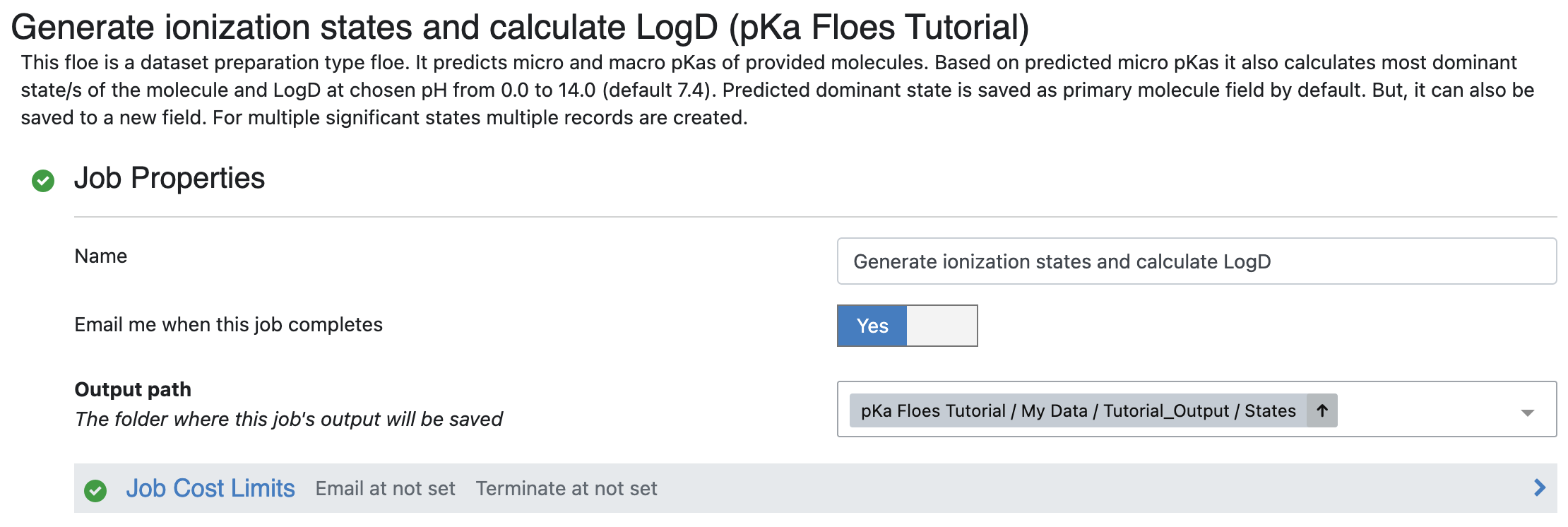This screenshot has height=527, width=1568.
Task: Open the Output path dropdown caret
Action: coord(1527,413)
